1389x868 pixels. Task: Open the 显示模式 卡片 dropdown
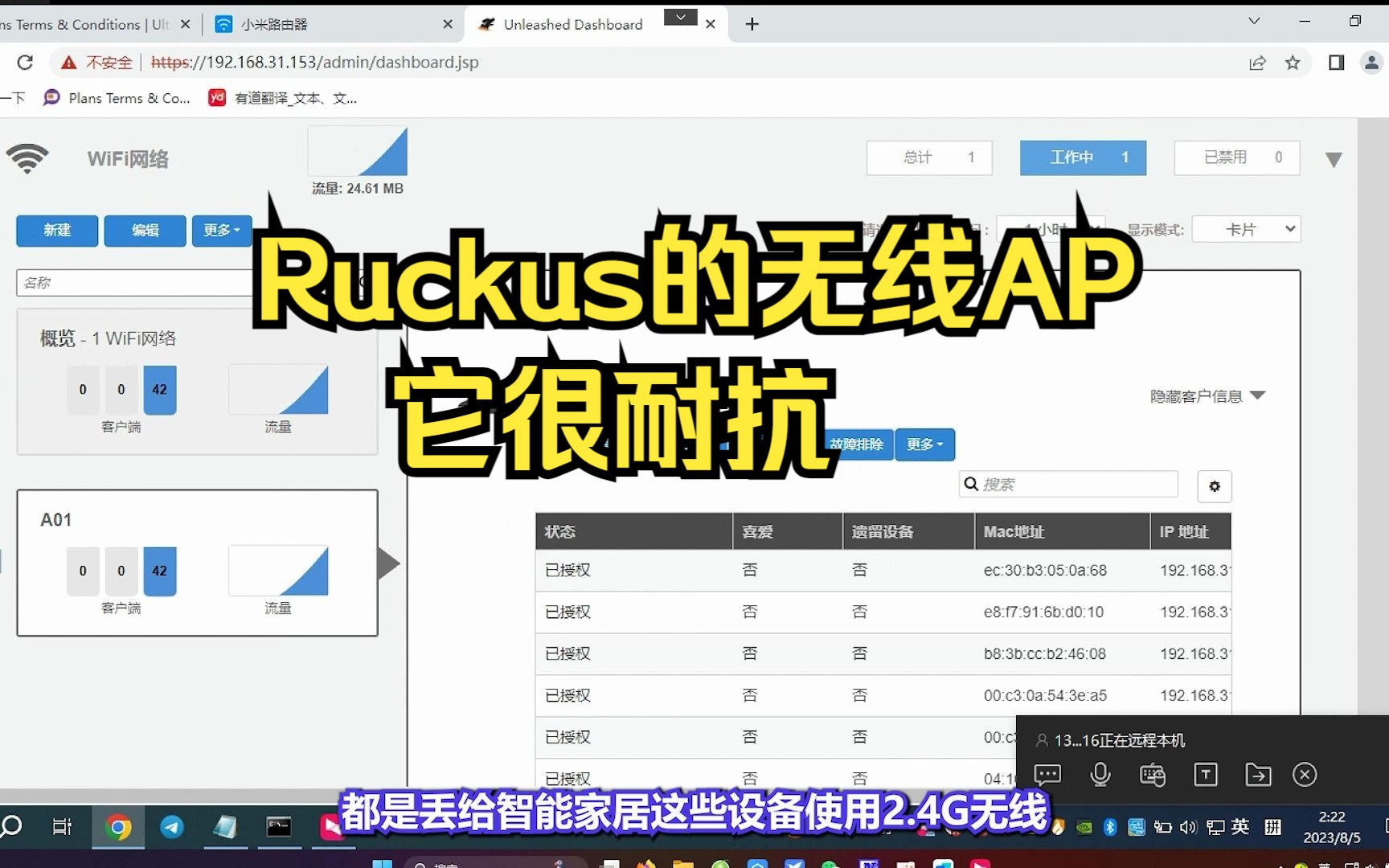pos(1246,230)
